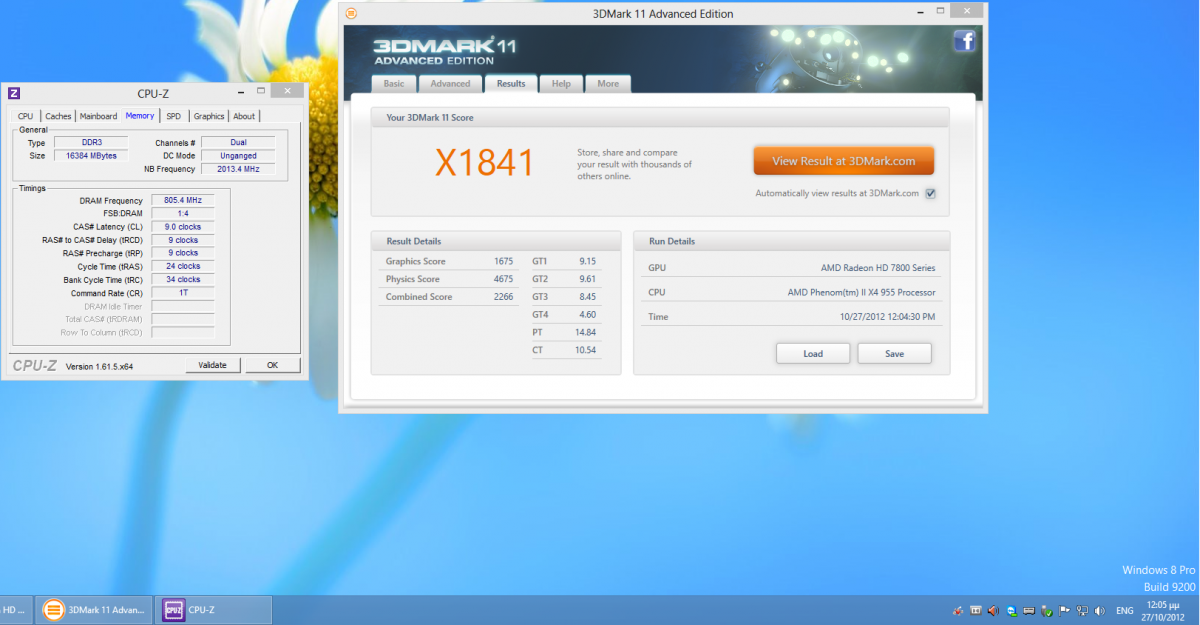Image resolution: width=1200 pixels, height=625 pixels.
Task: Click the Safely Remove Hardware tray icon
Action: pos(1047,611)
